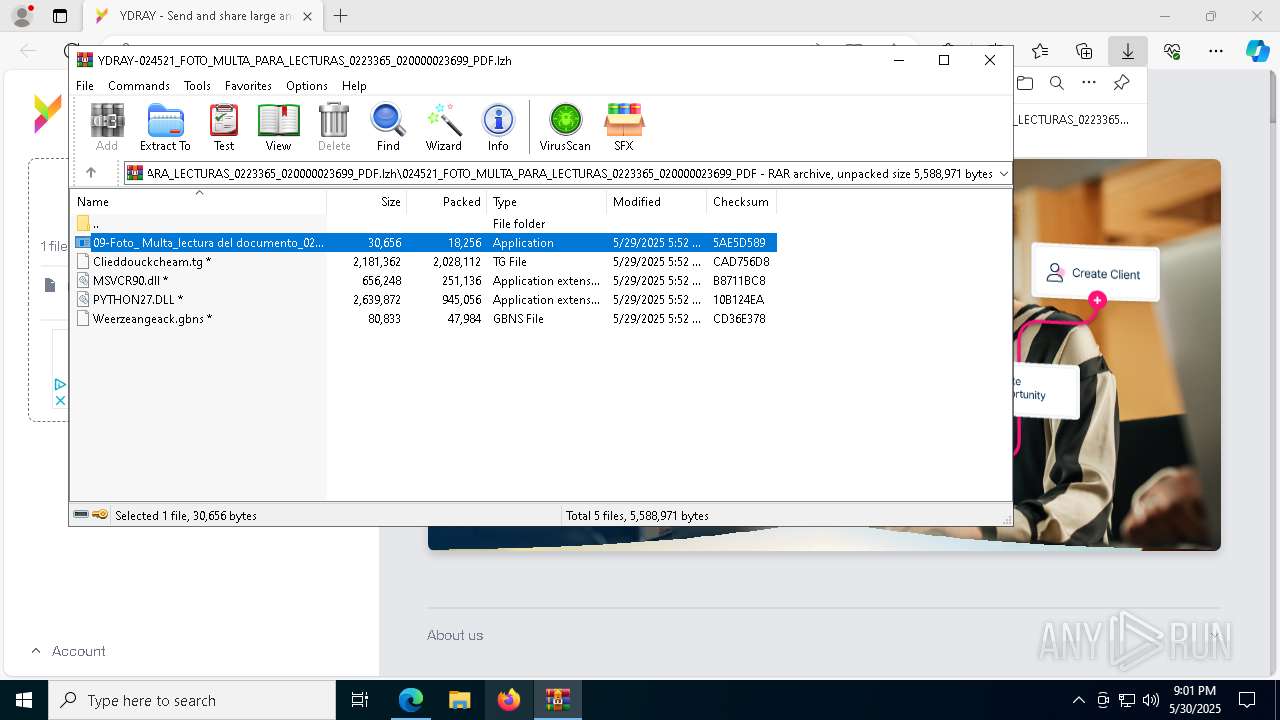Image resolution: width=1280 pixels, height=720 pixels.
Task: Show hidden system tray icons
Action: tap(1078, 700)
